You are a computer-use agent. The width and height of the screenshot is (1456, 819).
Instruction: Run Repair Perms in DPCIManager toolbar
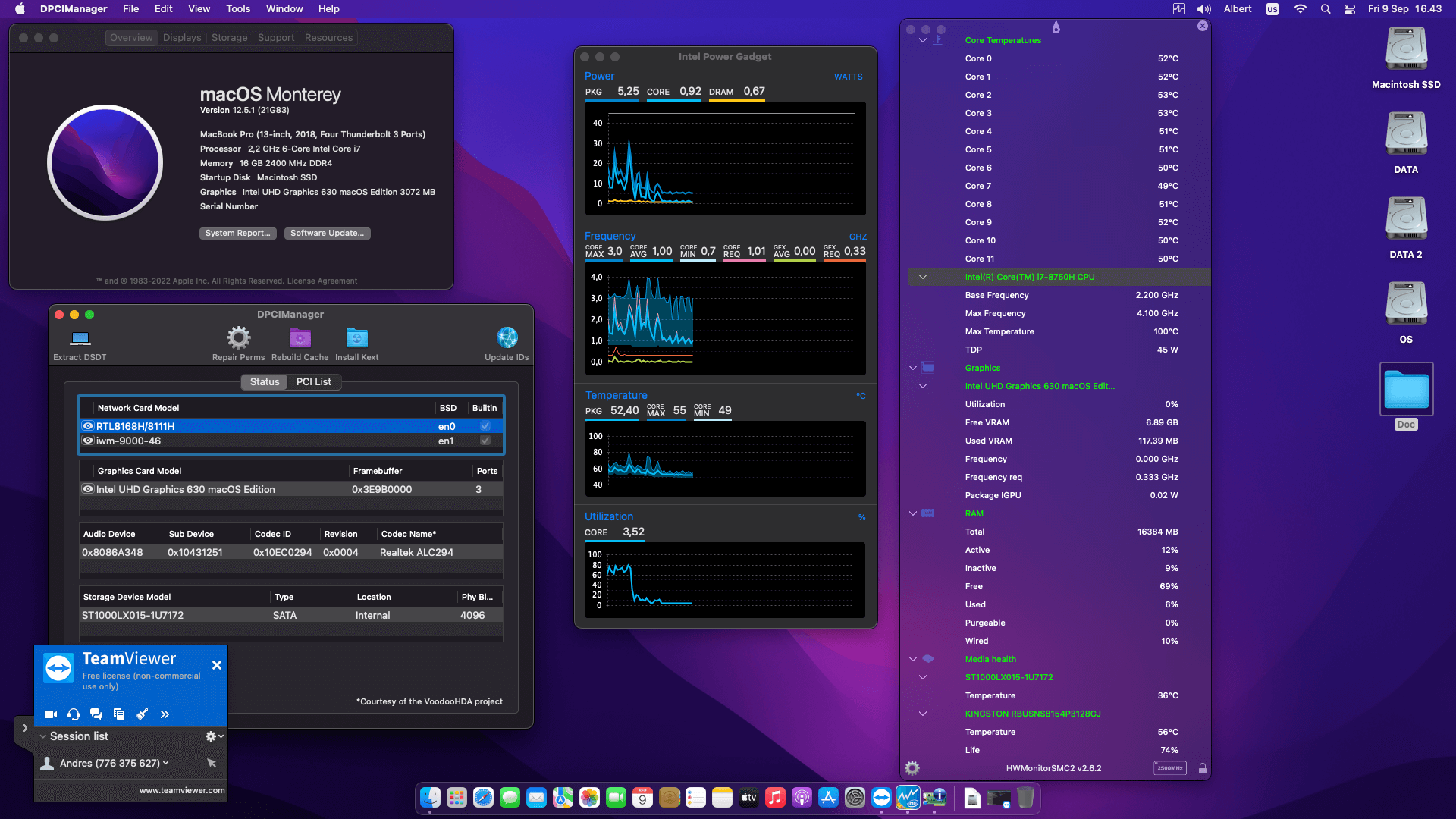[238, 339]
